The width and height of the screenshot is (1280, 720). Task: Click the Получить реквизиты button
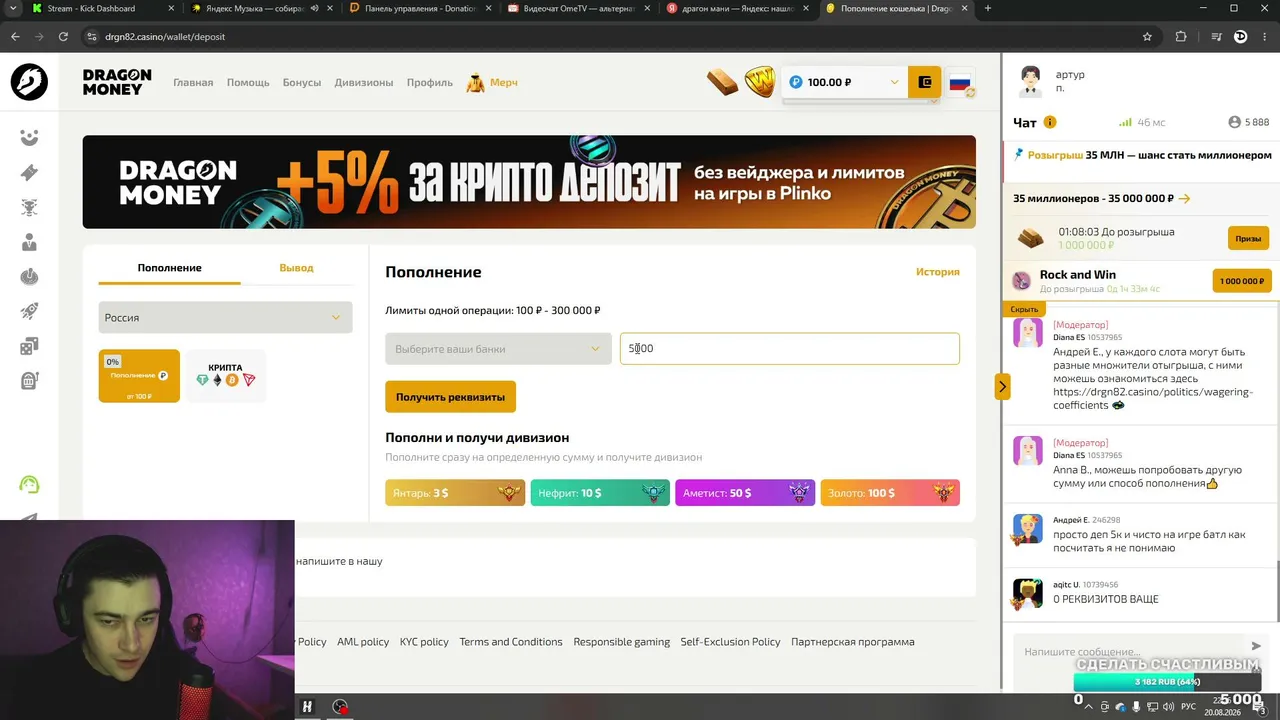click(450, 397)
